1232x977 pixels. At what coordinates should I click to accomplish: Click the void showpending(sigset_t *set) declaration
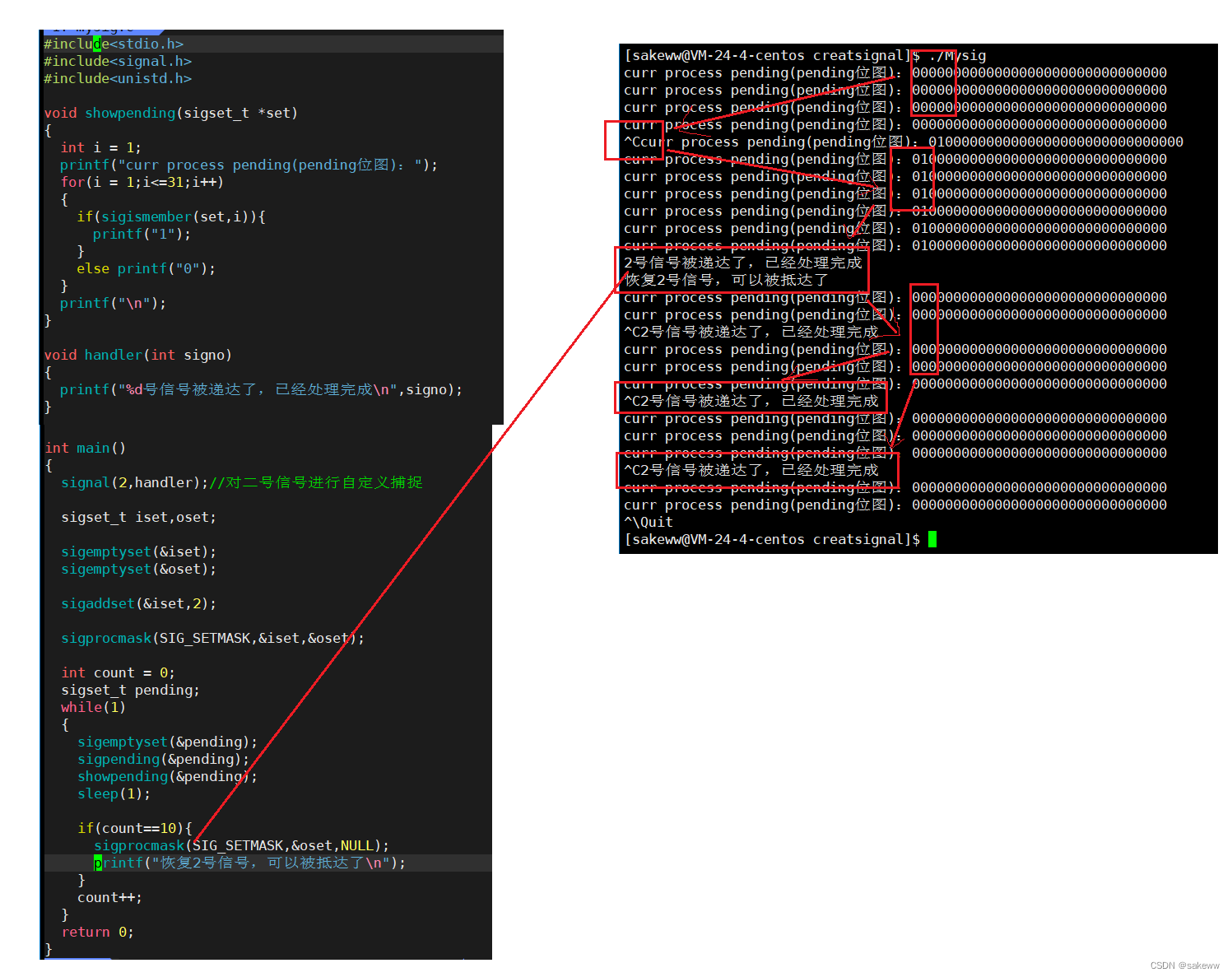tap(171, 113)
